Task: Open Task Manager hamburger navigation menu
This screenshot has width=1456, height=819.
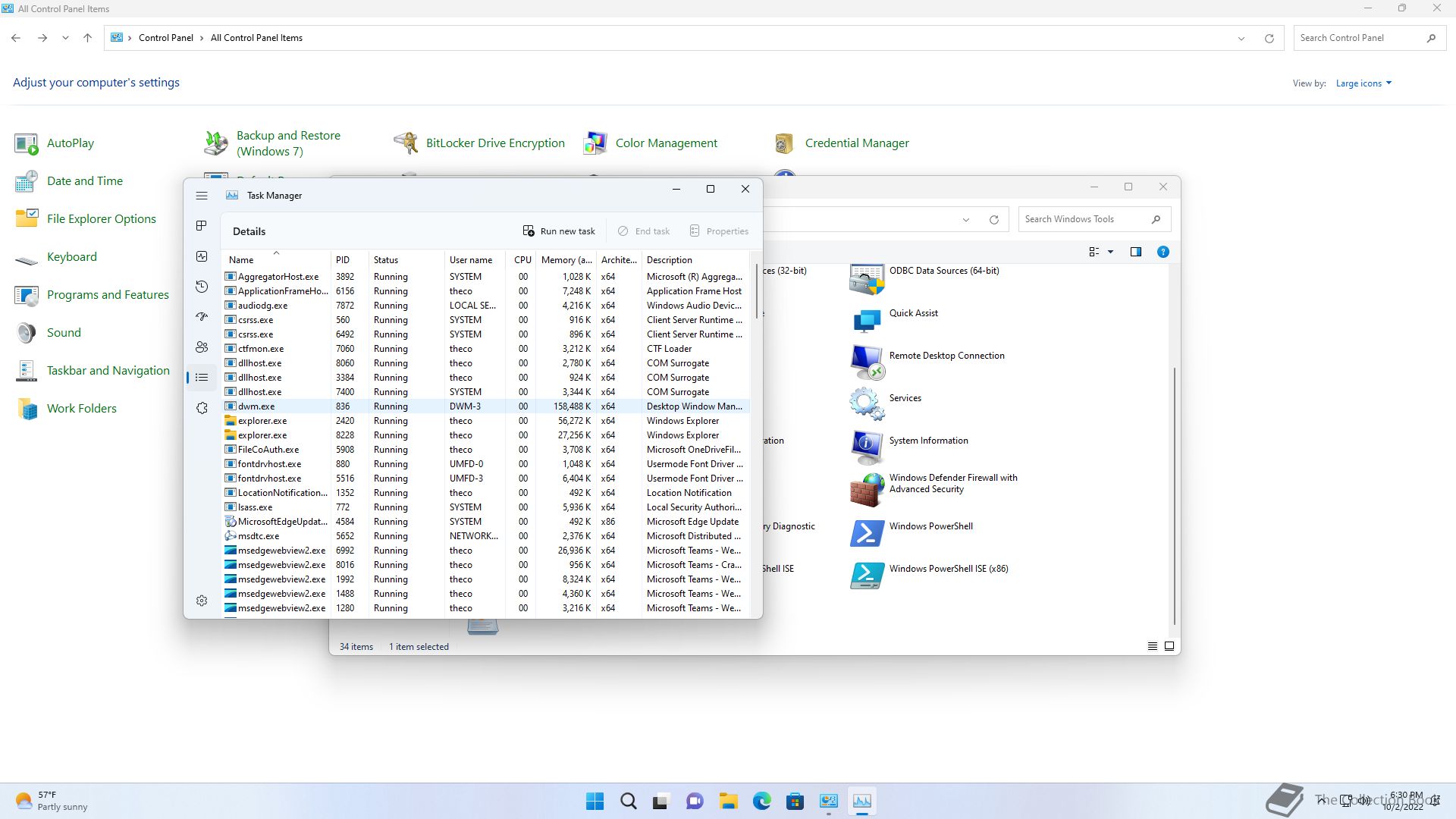Action: 202,196
